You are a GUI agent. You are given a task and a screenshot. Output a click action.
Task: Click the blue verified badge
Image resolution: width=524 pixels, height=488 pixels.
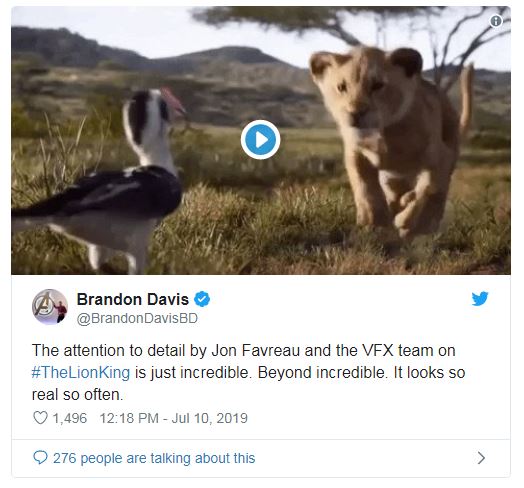pos(202,299)
